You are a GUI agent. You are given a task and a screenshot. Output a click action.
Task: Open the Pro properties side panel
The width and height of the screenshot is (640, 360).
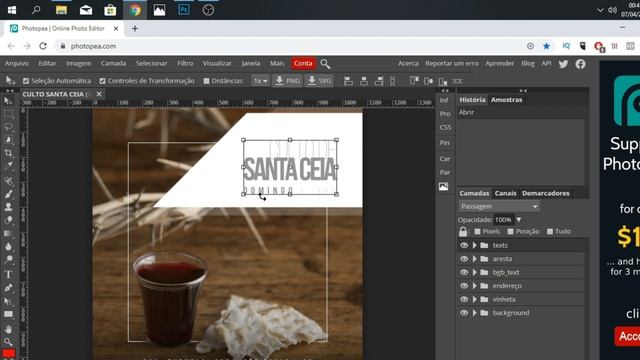coord(445,114)
